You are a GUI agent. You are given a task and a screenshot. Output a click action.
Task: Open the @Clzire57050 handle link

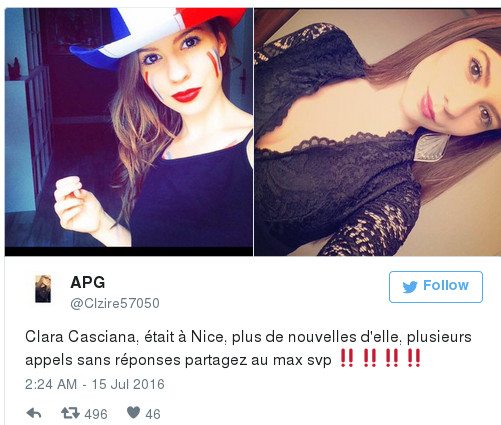click(x=115, y=303)
